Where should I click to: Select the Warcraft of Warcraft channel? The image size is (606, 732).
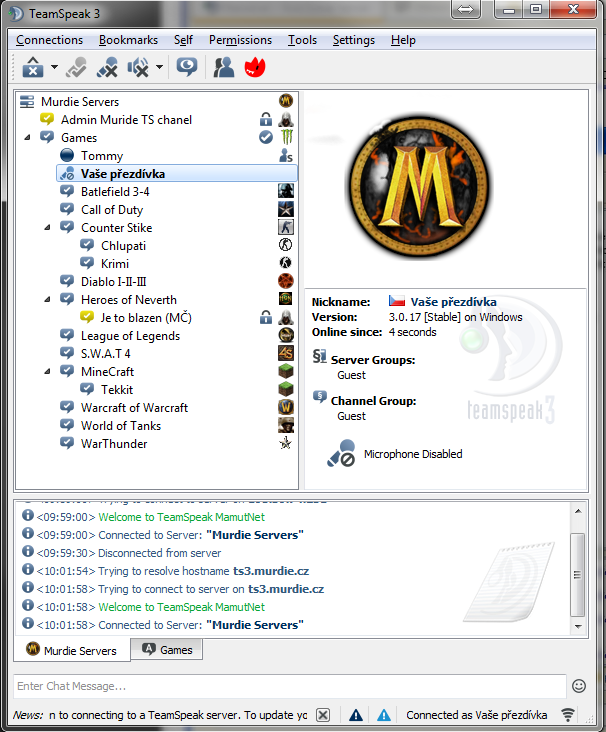coord(134,408)
